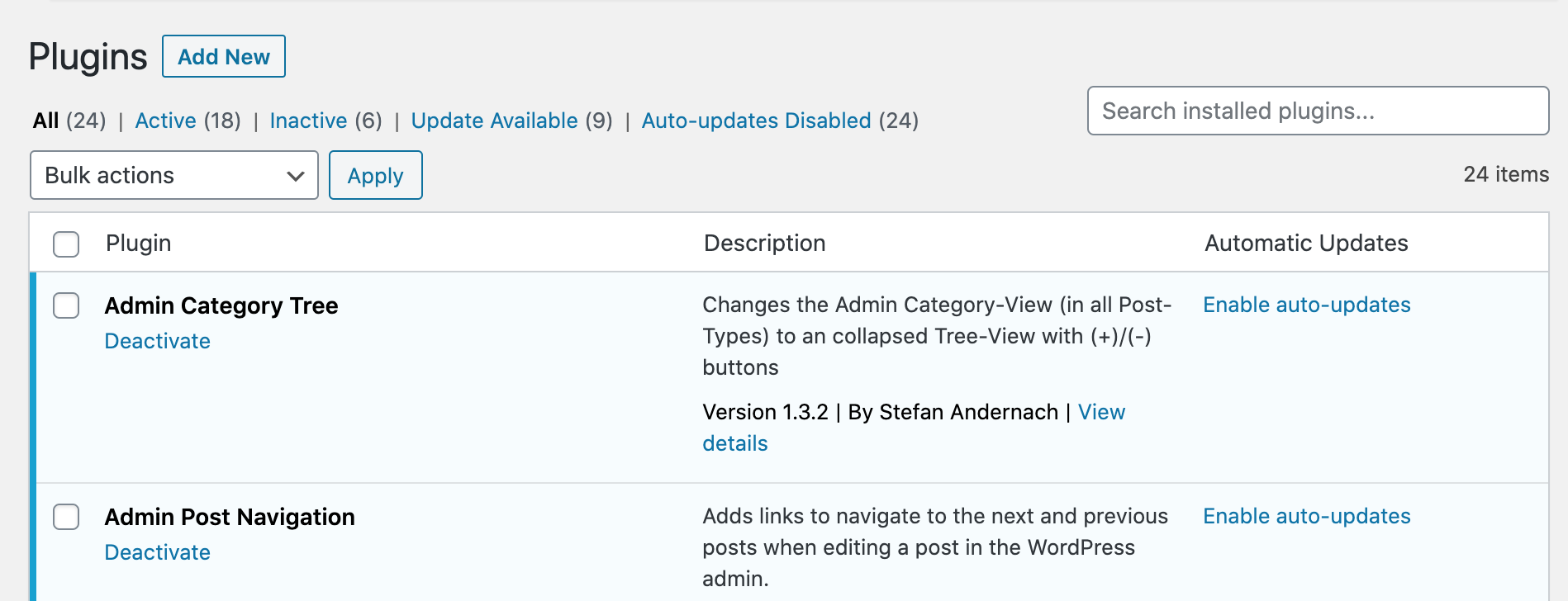The height and width of the screenshot is (601, 1568).
Task: Focus the Search installed plugins field
Action: click(1318, 111)
